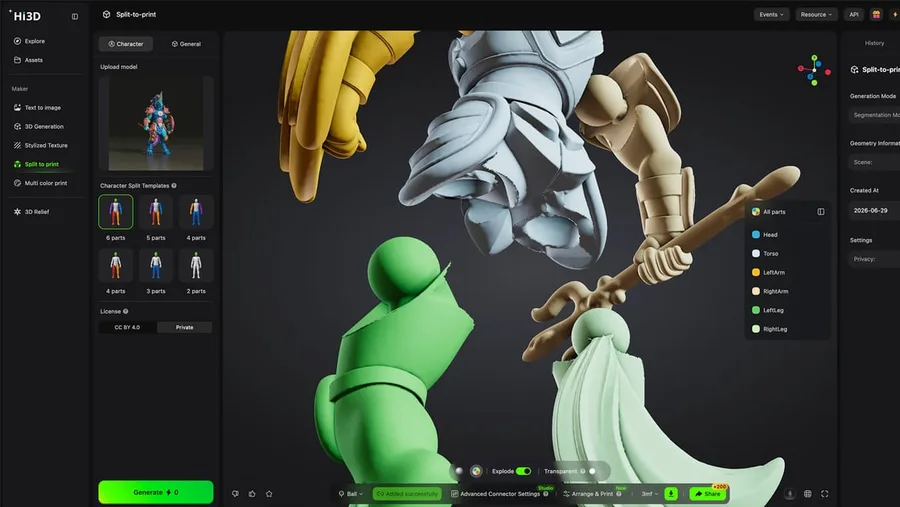The width and height of the screenshot is (900, 507).
Task: Select the orange-legged 4 parts template
Action: click(x=115, y=265)
